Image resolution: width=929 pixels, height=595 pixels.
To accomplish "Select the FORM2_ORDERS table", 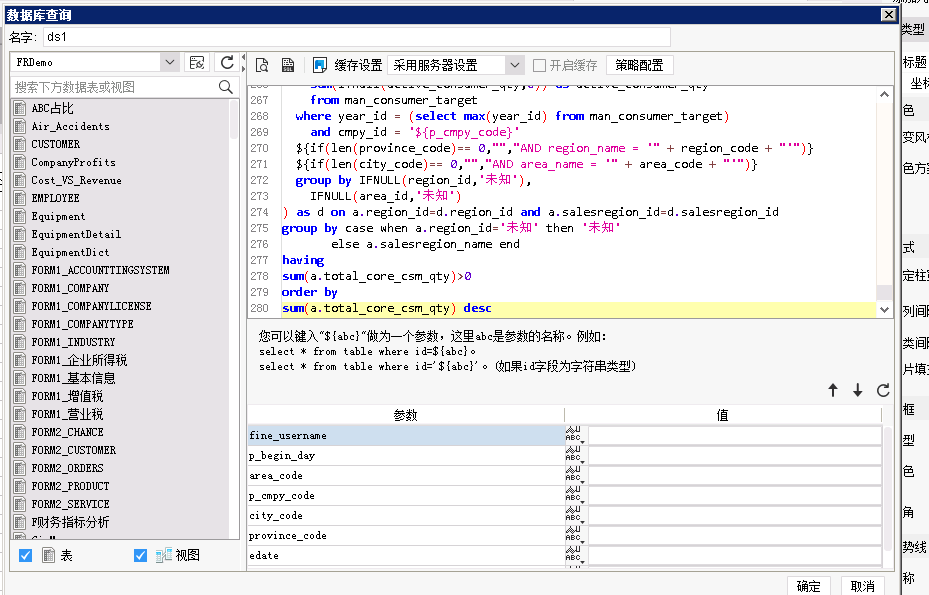I will point(67,468).
